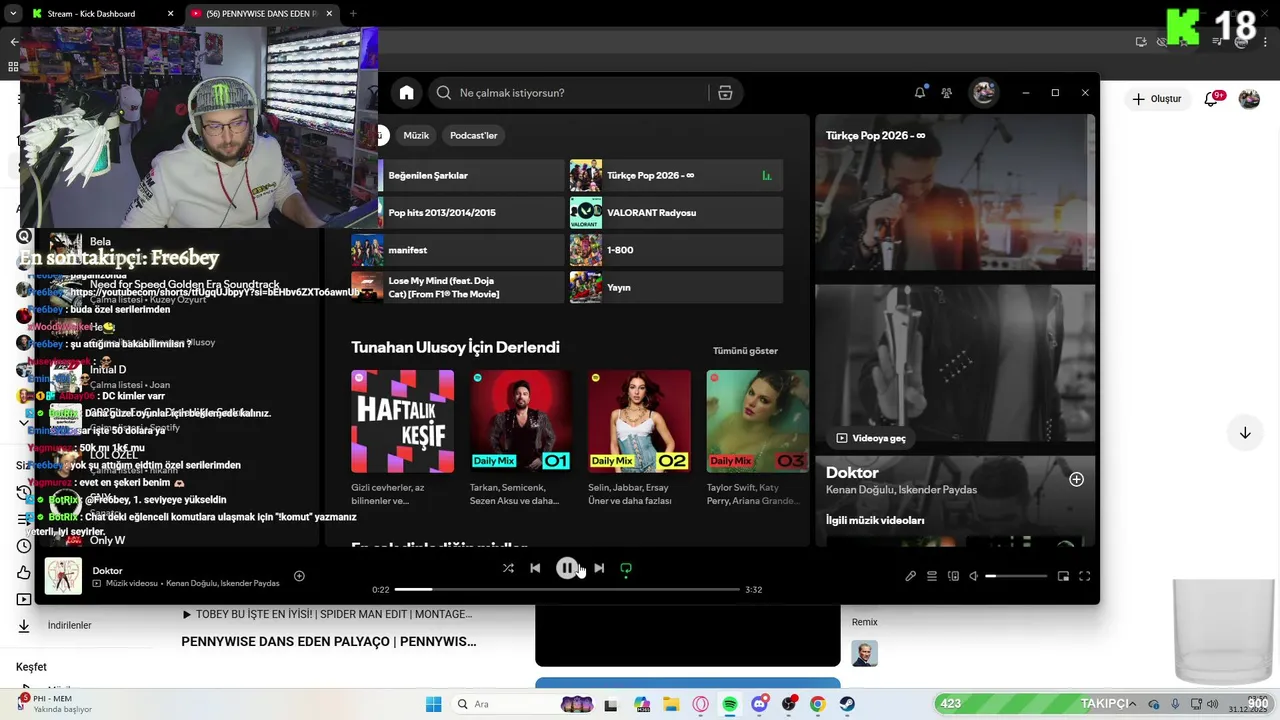Open "TOBEY BU İŞTE EN İYİSİ!" video title

334,614
